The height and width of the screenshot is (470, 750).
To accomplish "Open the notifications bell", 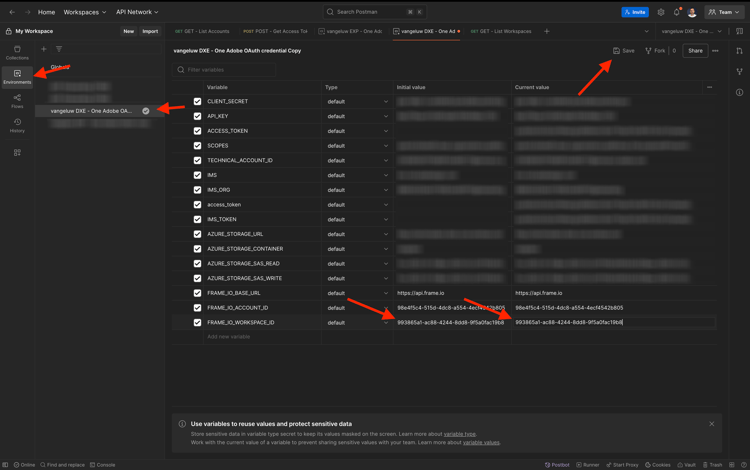I will [x=676, y=12].
